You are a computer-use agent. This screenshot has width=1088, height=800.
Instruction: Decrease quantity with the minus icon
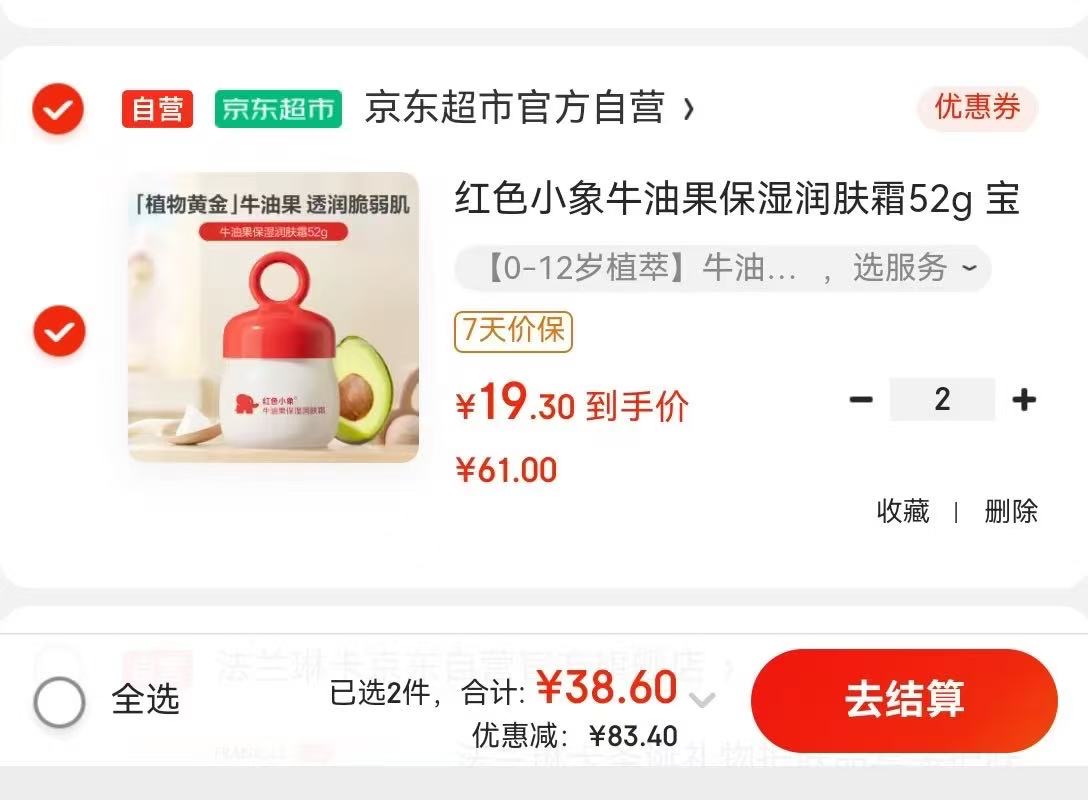click(861, 399)
